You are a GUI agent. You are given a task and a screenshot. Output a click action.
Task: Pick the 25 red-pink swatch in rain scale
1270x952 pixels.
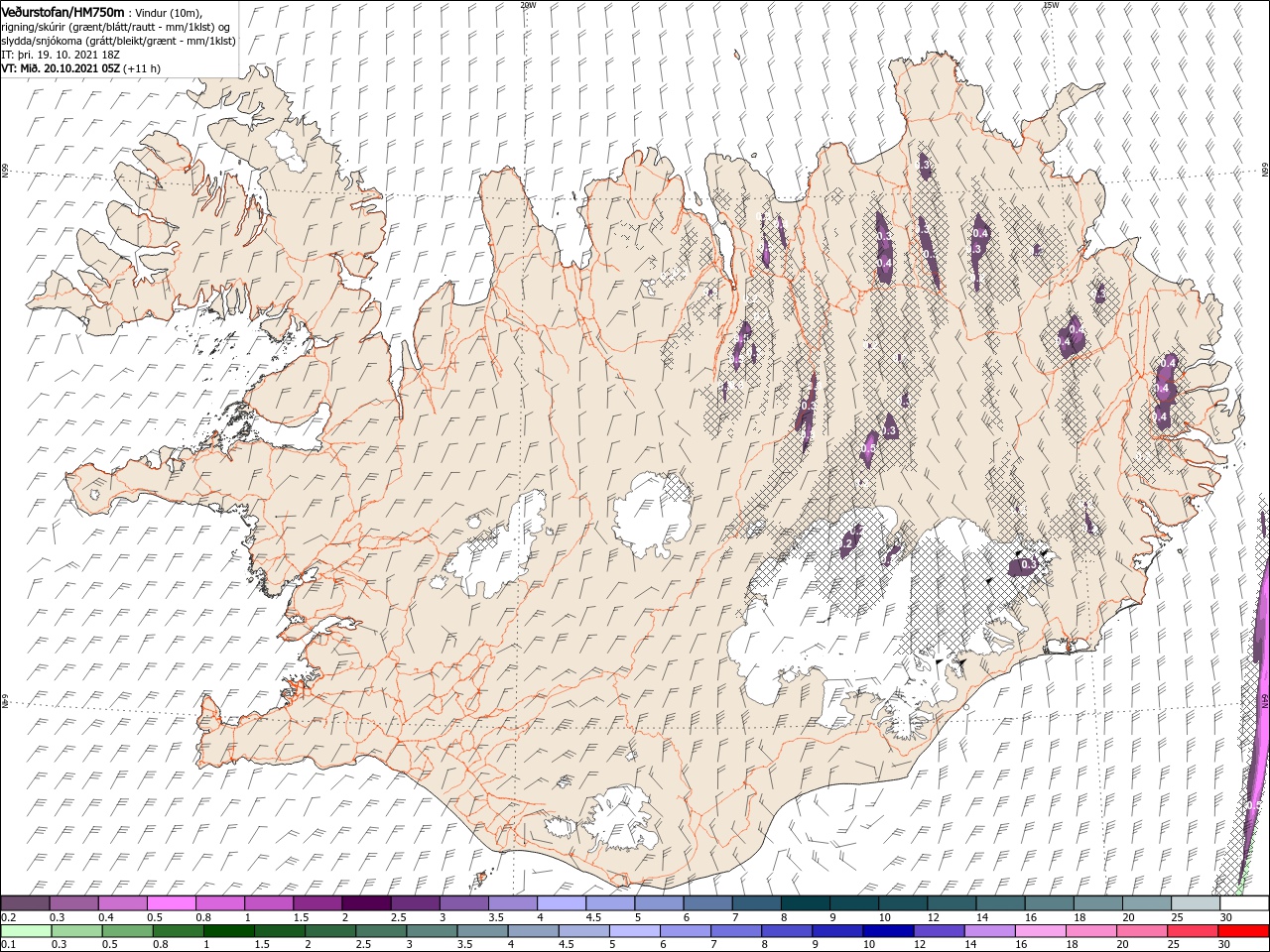pyautogui.click(x=1192, y=930)
